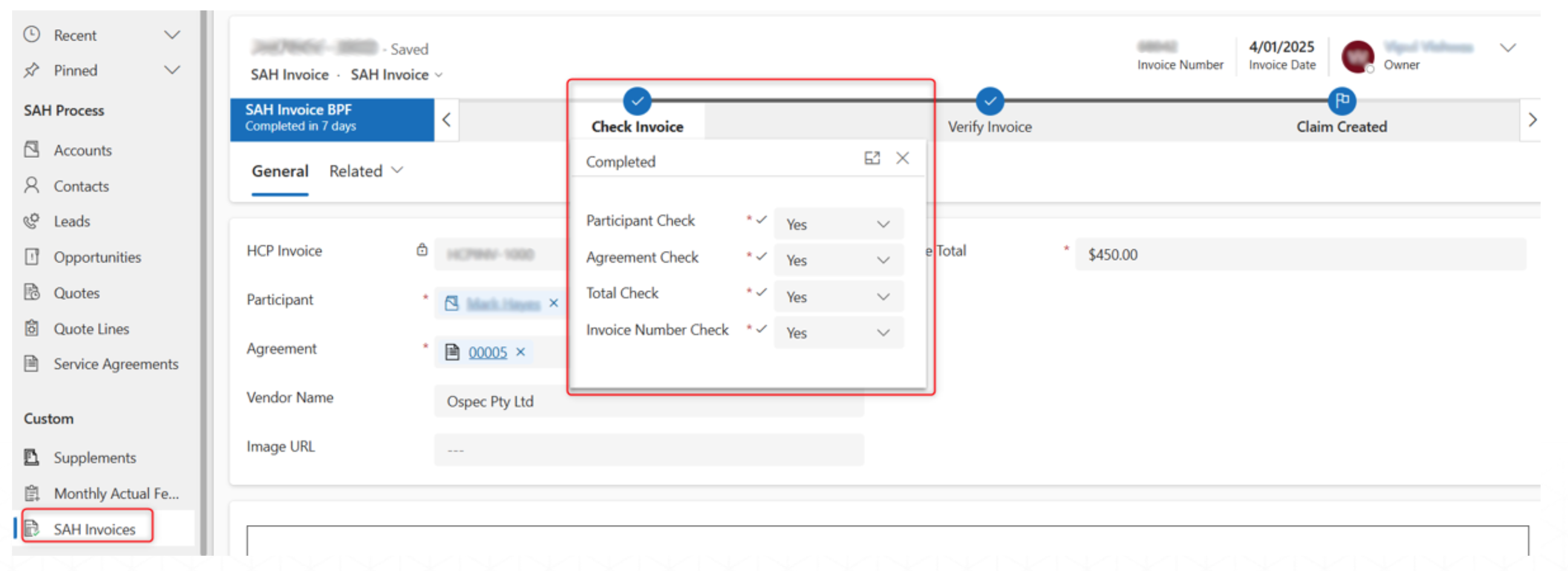
Task: Open the Related tab menu
Action: pyautogui.click(x=366, y=171)
